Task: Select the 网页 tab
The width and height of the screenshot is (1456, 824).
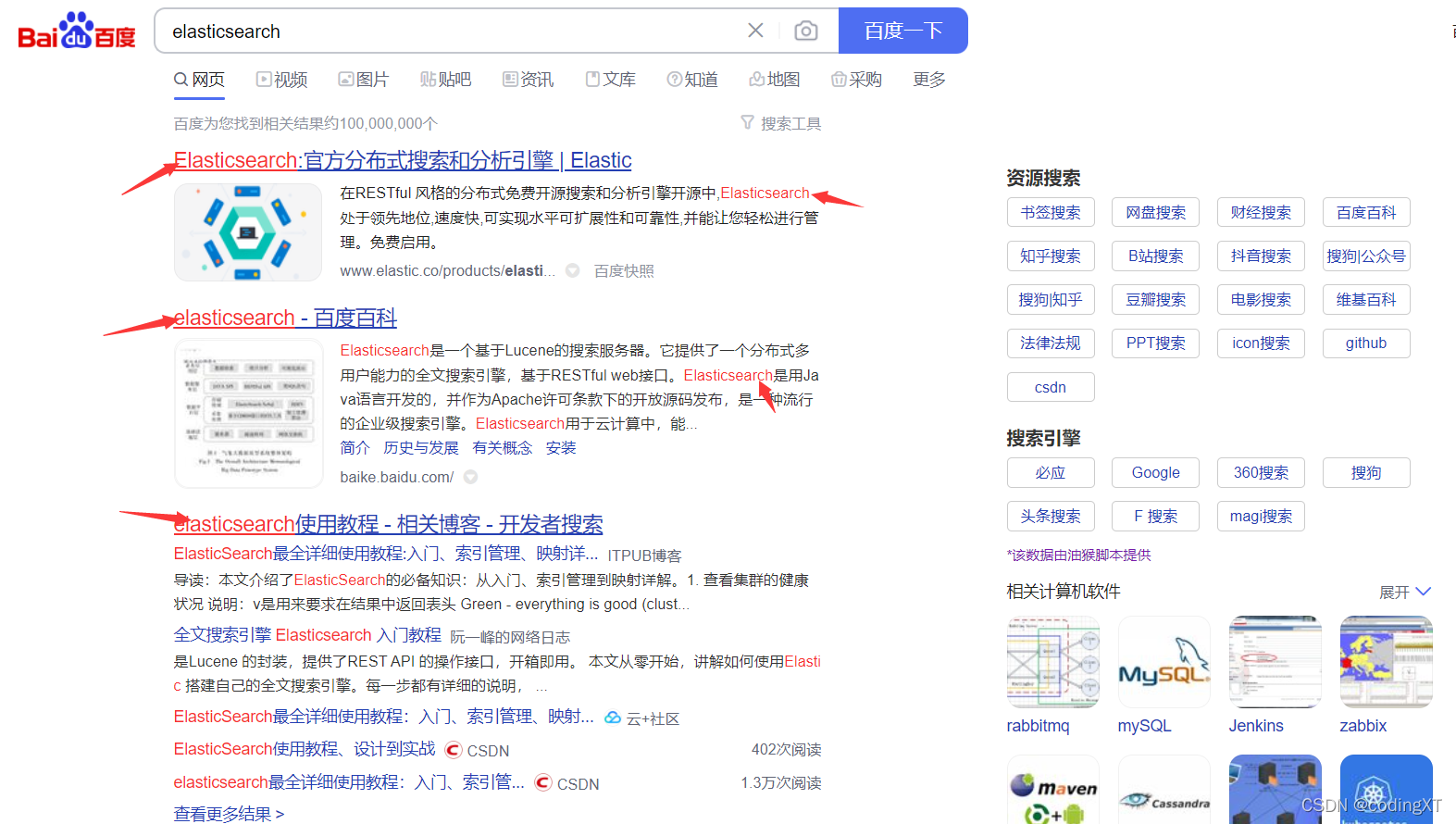Action: (199, 80)
